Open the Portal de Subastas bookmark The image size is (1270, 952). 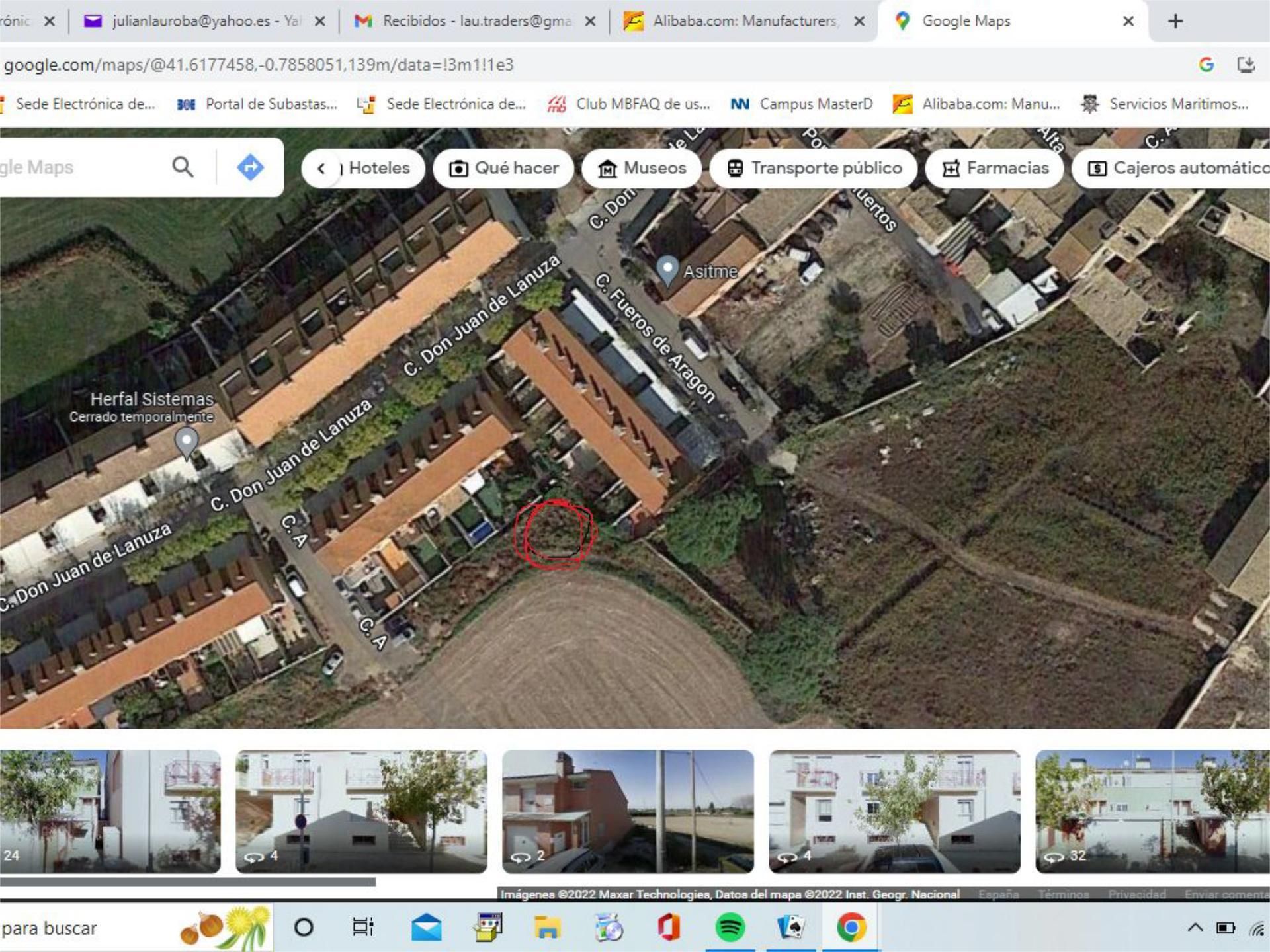pos(258,104)
